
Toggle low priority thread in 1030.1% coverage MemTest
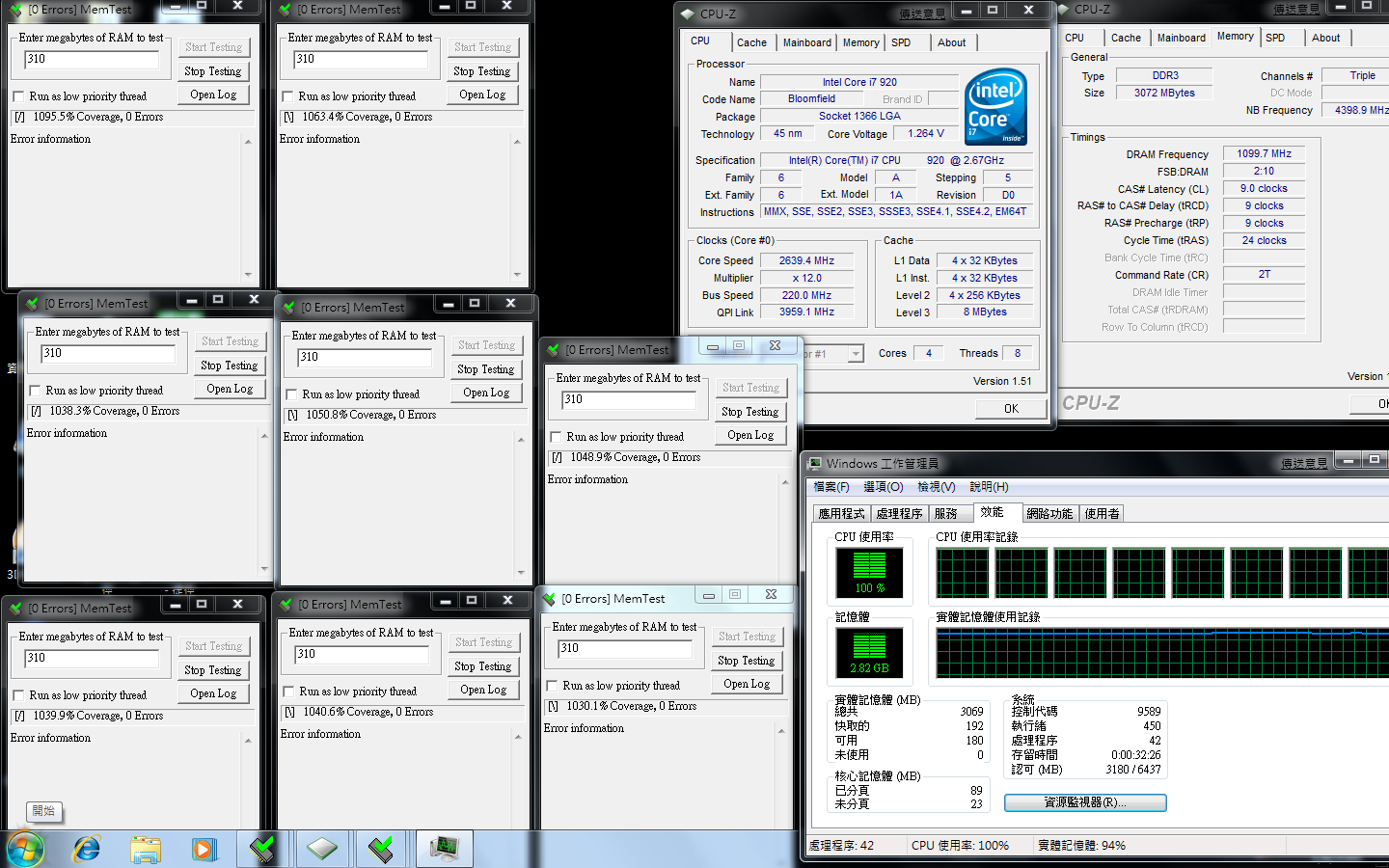point(552,686)
